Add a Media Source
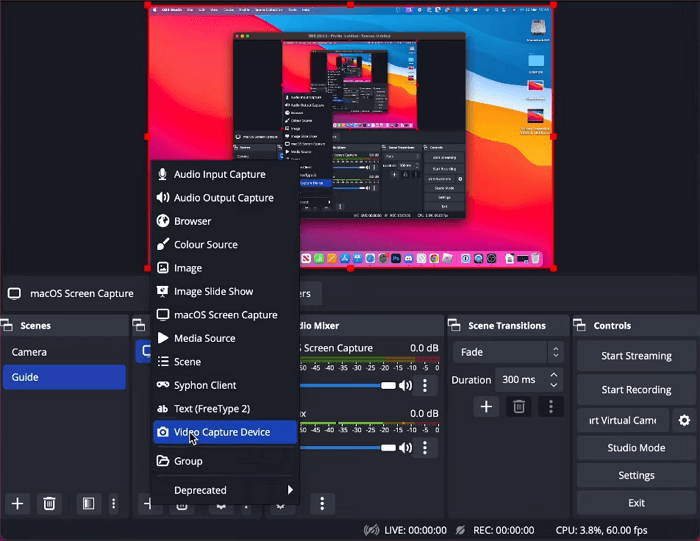Image resolution: width=700 pixels, height=541 pixels. [x=225, y=338]
